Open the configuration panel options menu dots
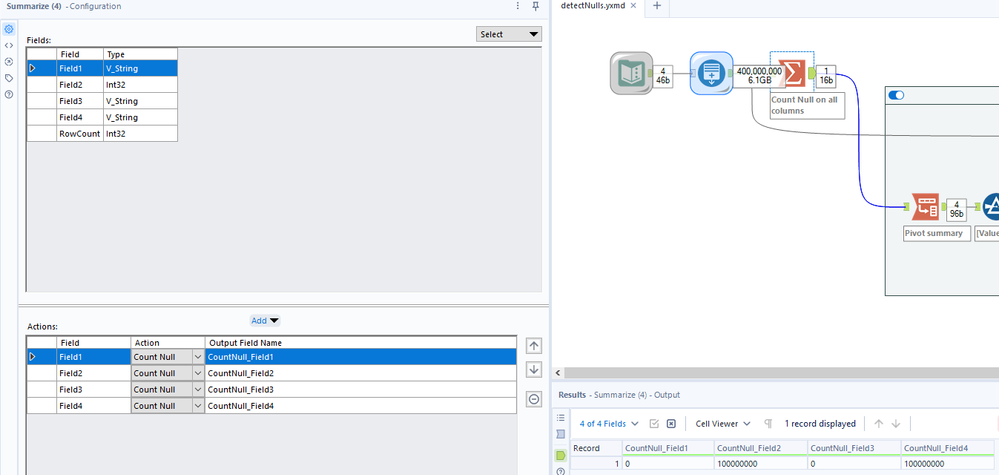 (x=517, y=6)
